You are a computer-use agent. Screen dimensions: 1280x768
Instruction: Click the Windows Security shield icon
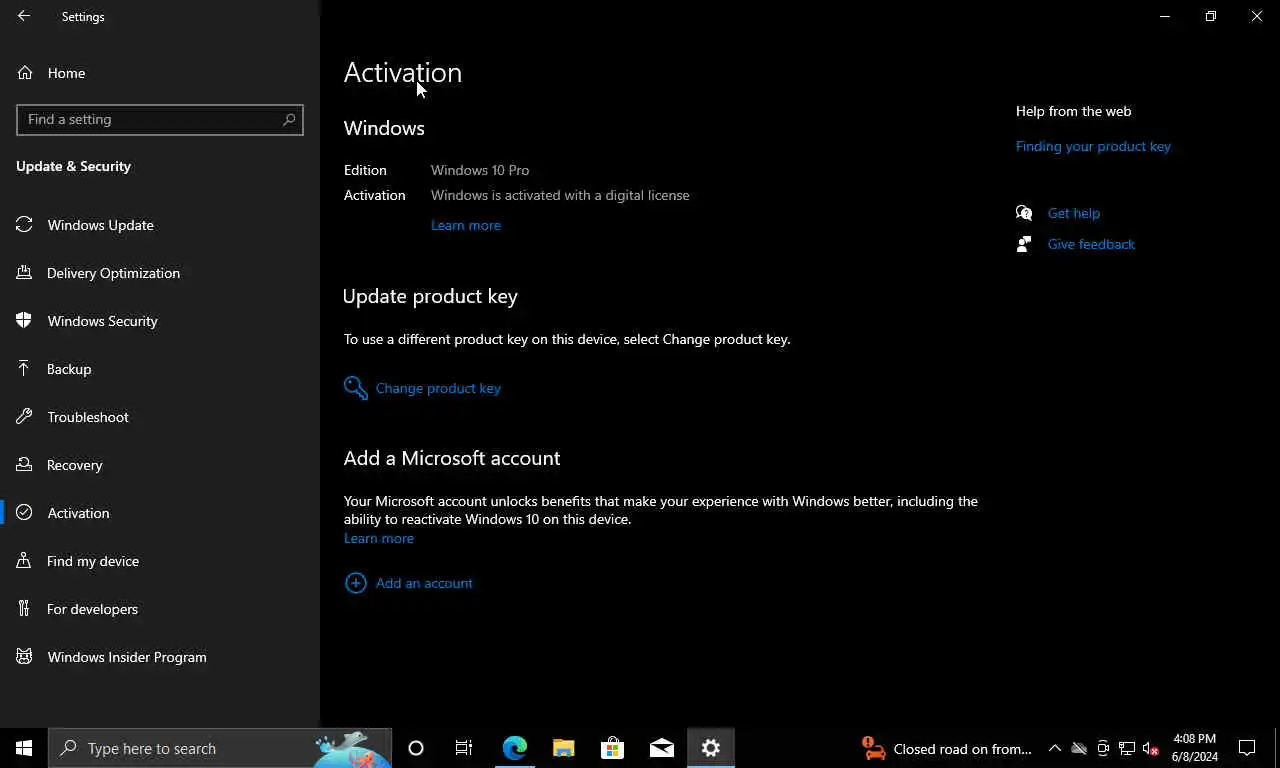pos(25,321)
